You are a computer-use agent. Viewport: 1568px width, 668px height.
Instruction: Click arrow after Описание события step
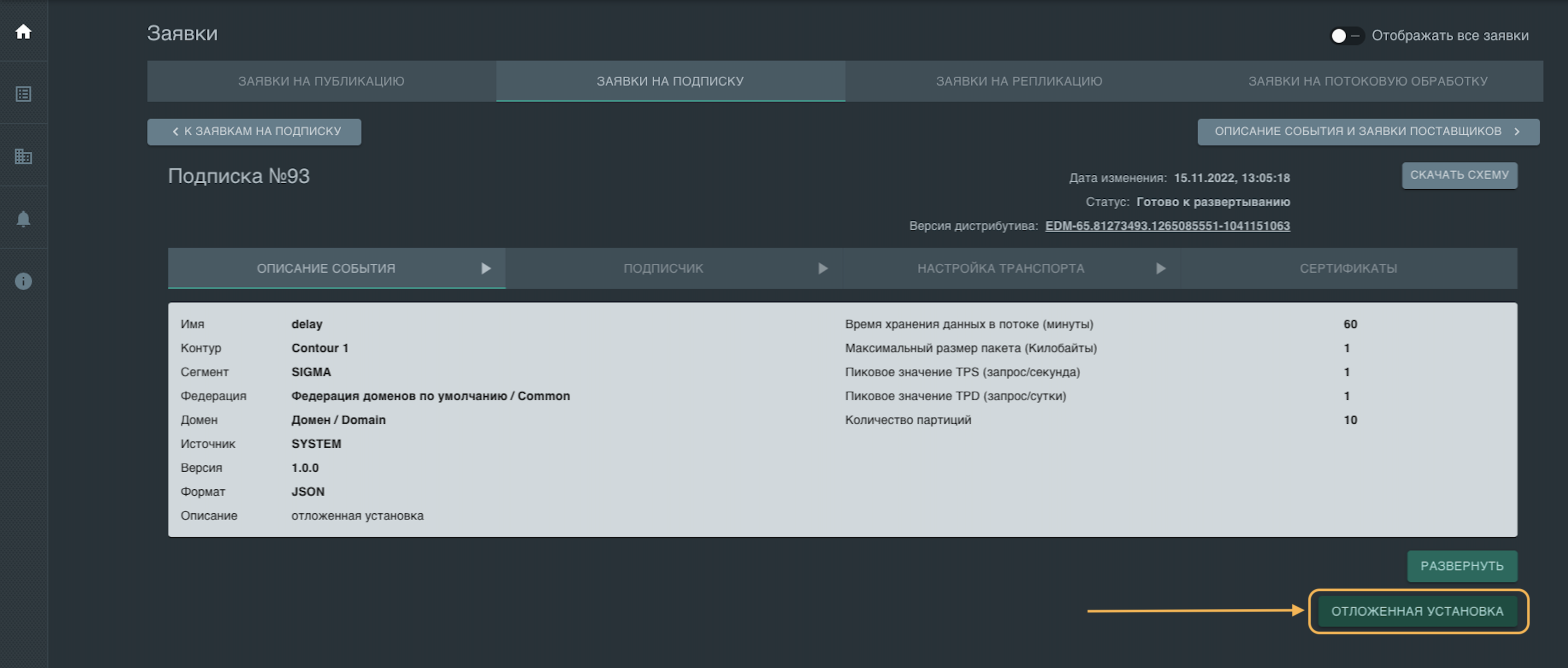[485, 268]
